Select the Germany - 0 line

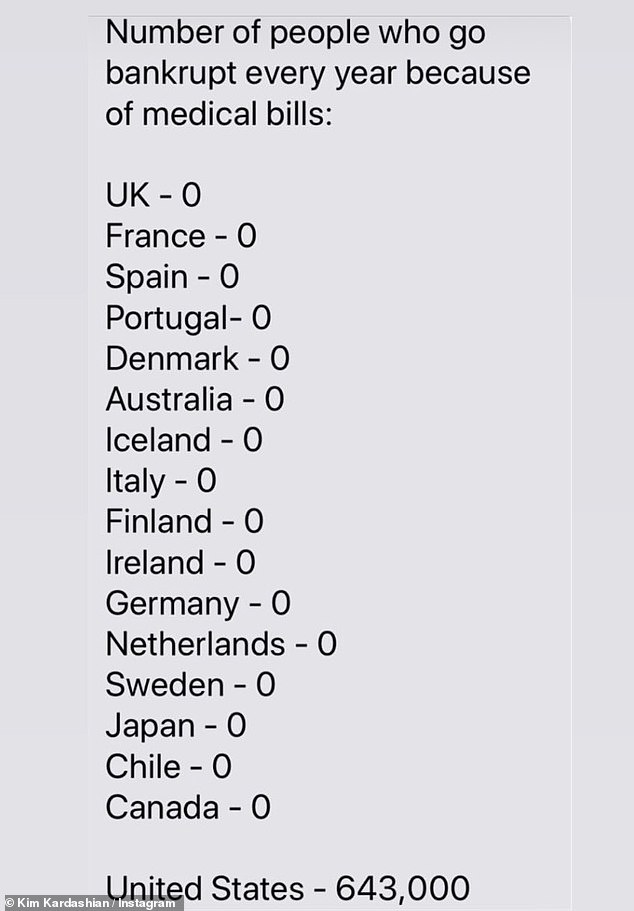(x=198, y=603)
